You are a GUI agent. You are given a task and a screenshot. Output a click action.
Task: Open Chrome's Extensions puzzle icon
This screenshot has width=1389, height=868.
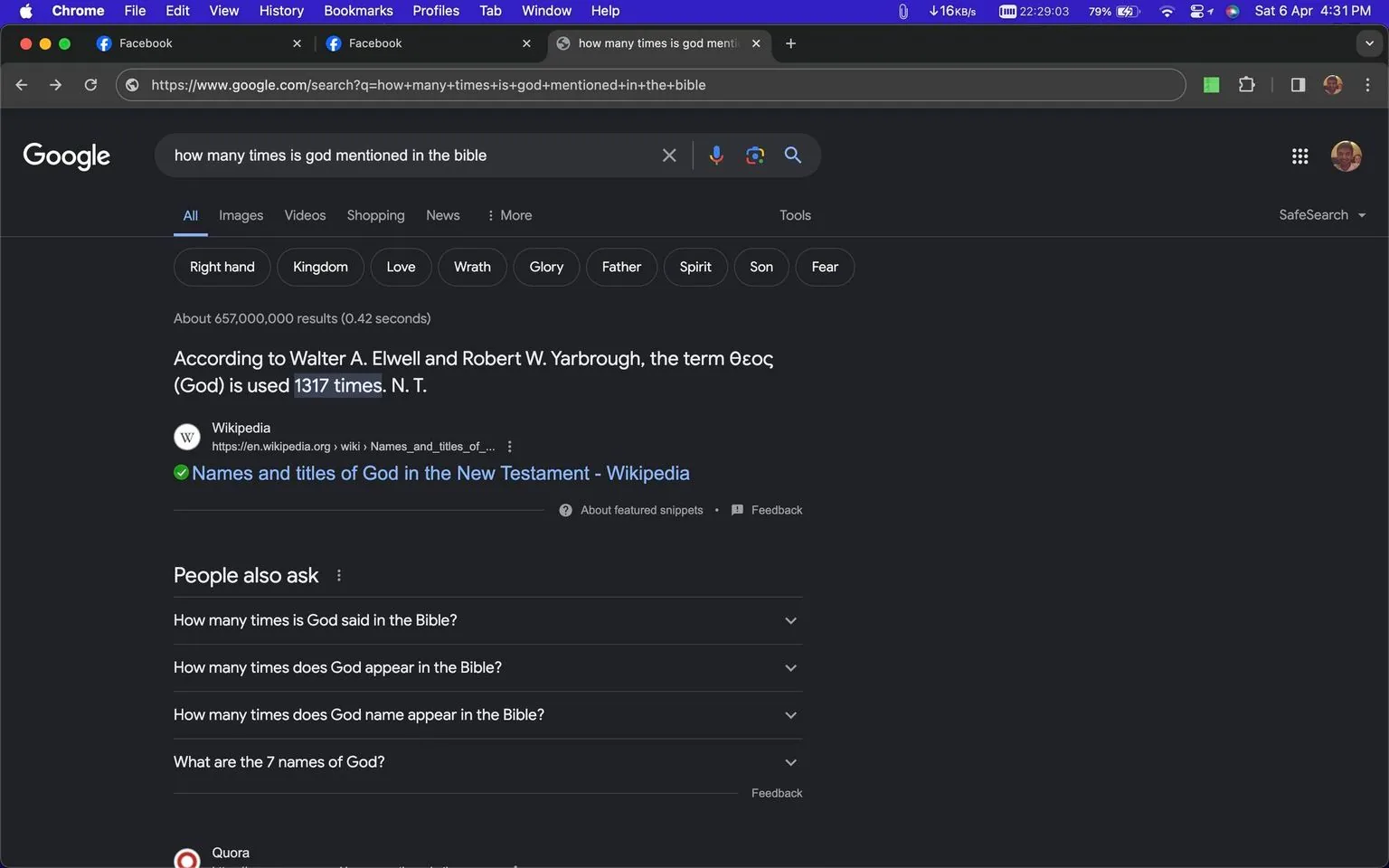coord(1246,84)
